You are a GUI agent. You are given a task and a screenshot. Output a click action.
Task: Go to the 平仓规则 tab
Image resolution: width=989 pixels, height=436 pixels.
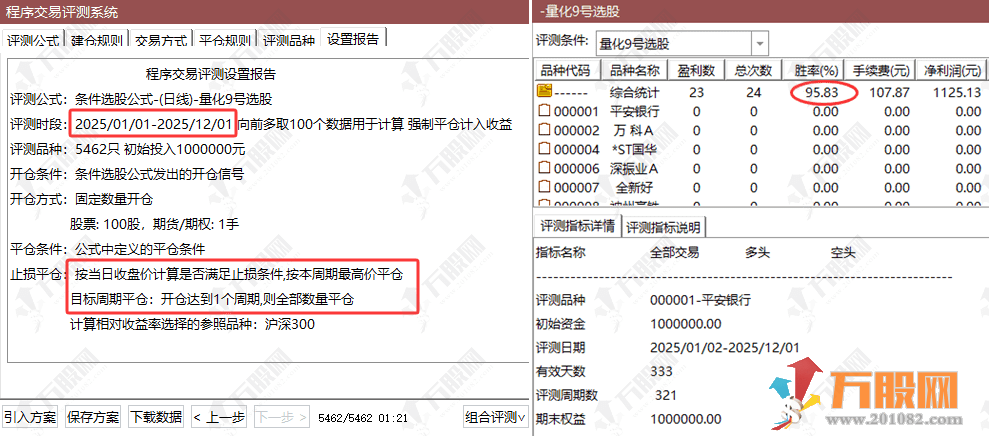coord(225,40)
